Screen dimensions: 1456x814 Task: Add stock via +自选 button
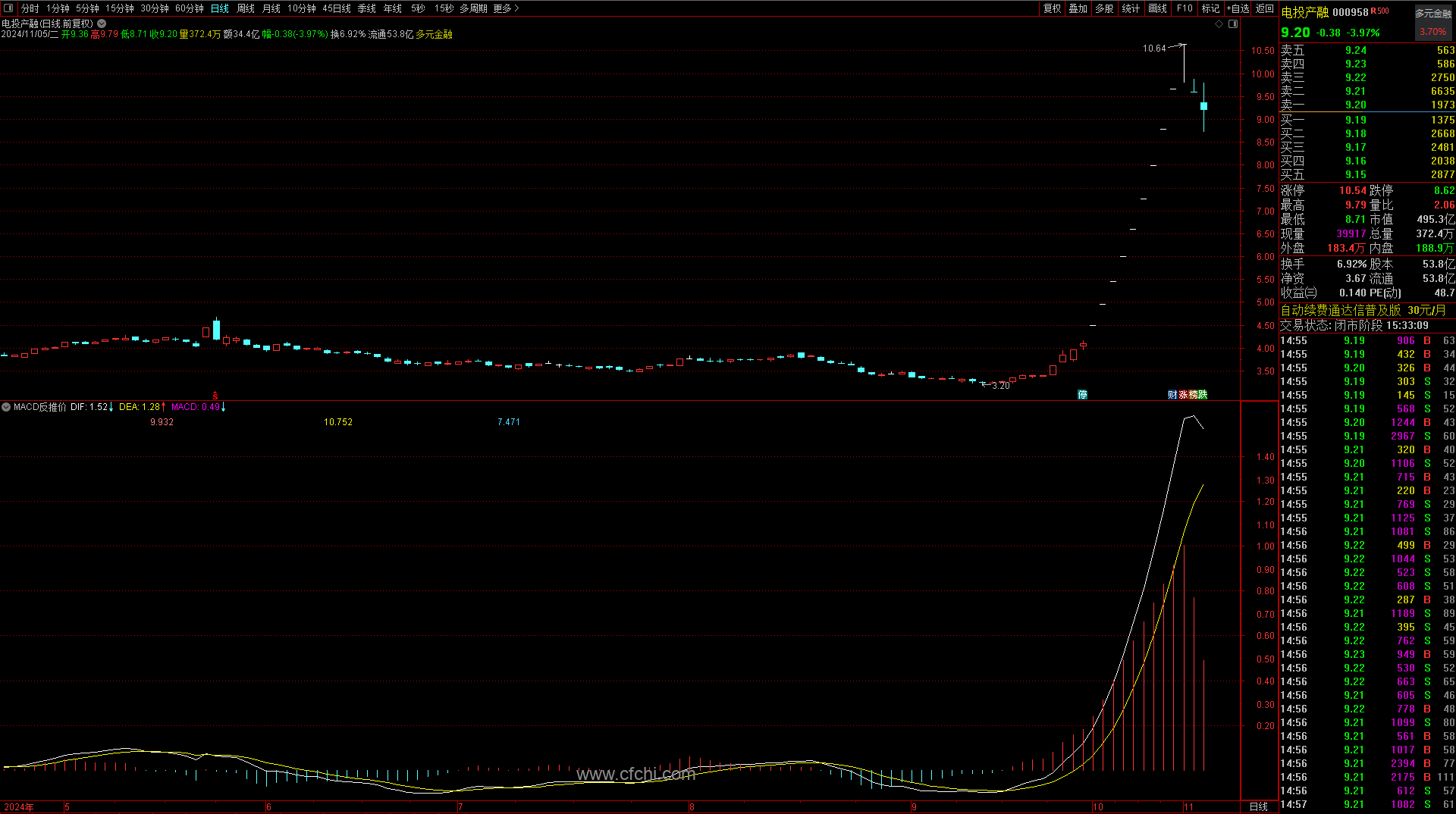[x=1238, y=8]
